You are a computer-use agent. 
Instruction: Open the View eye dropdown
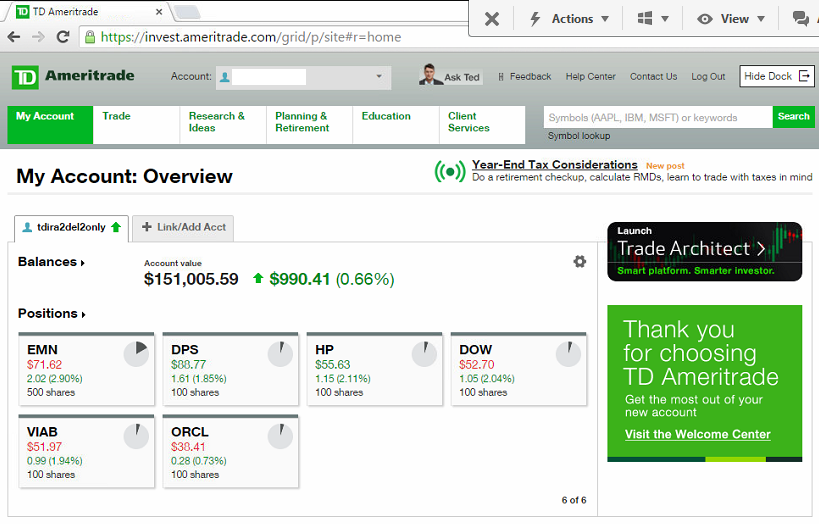731,19
